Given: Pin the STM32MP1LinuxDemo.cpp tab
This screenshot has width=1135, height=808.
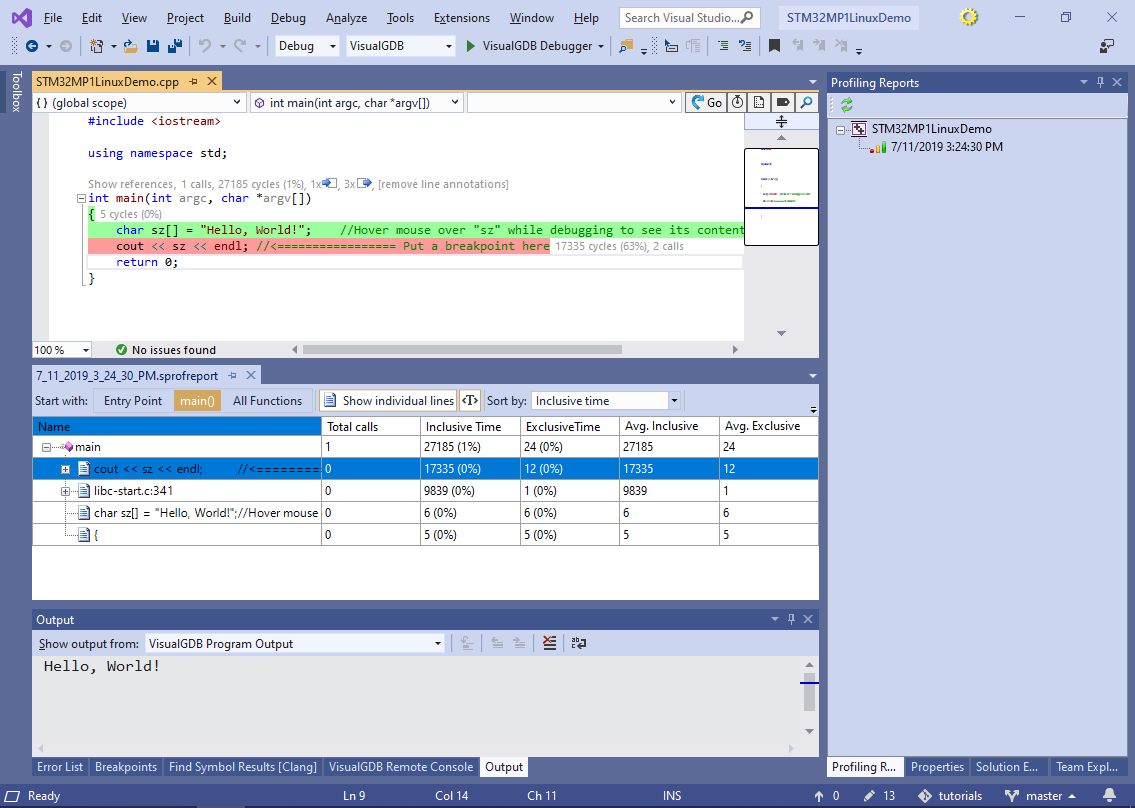Looking at the screenshot, I should click(x=193, y=82).
